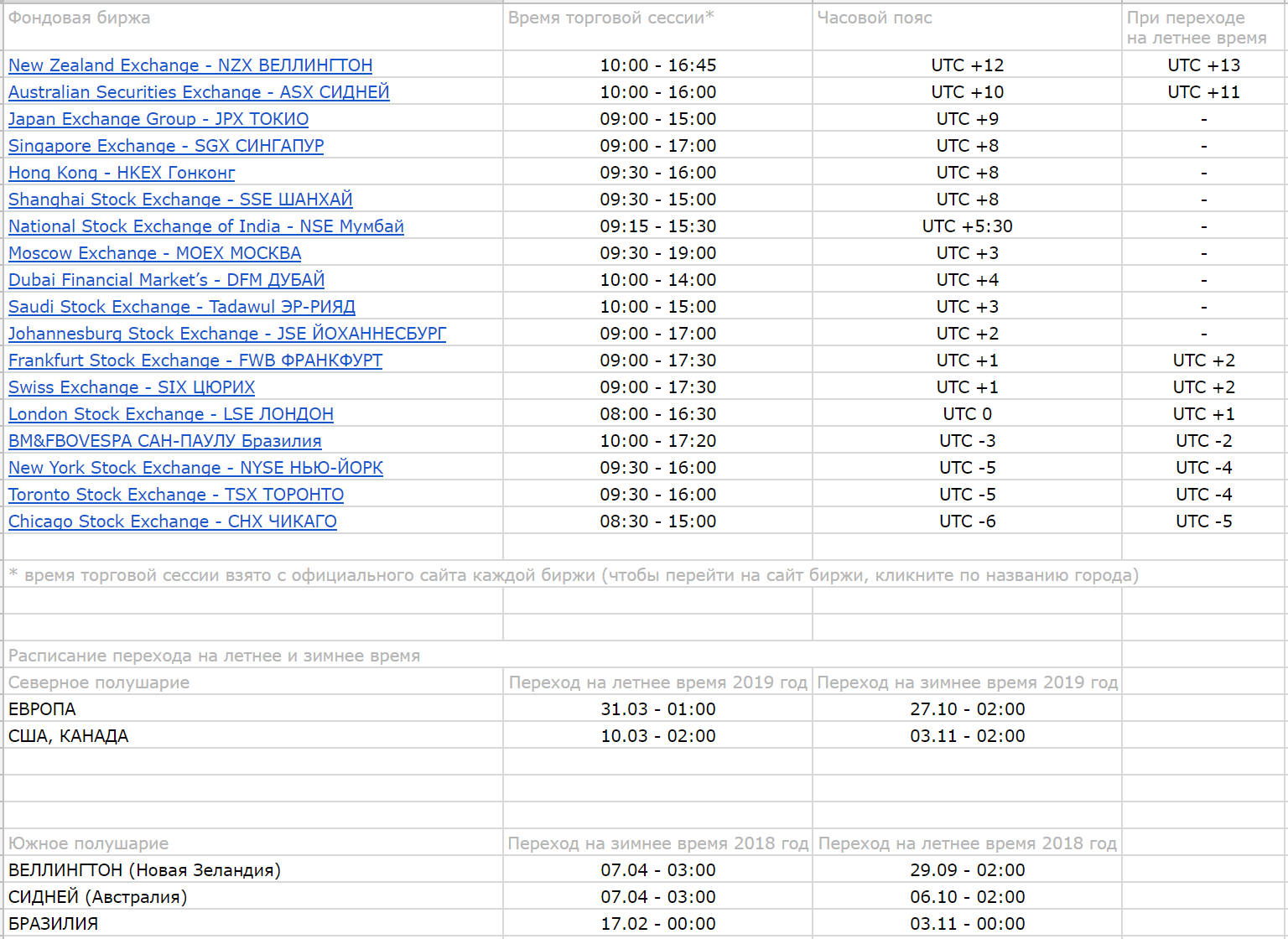
Task: Select the time zone cell 'UTC -6'
Action: [968, 521]
